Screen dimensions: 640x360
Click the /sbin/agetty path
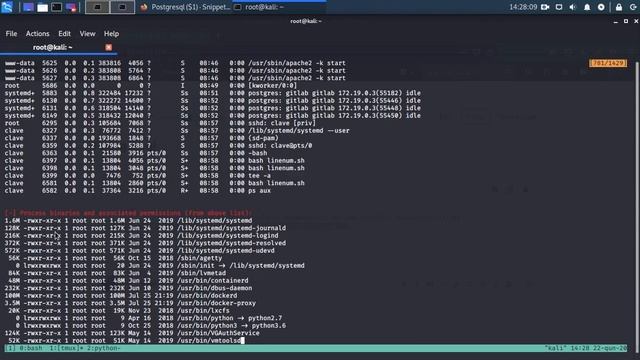[x=200, y=258]
